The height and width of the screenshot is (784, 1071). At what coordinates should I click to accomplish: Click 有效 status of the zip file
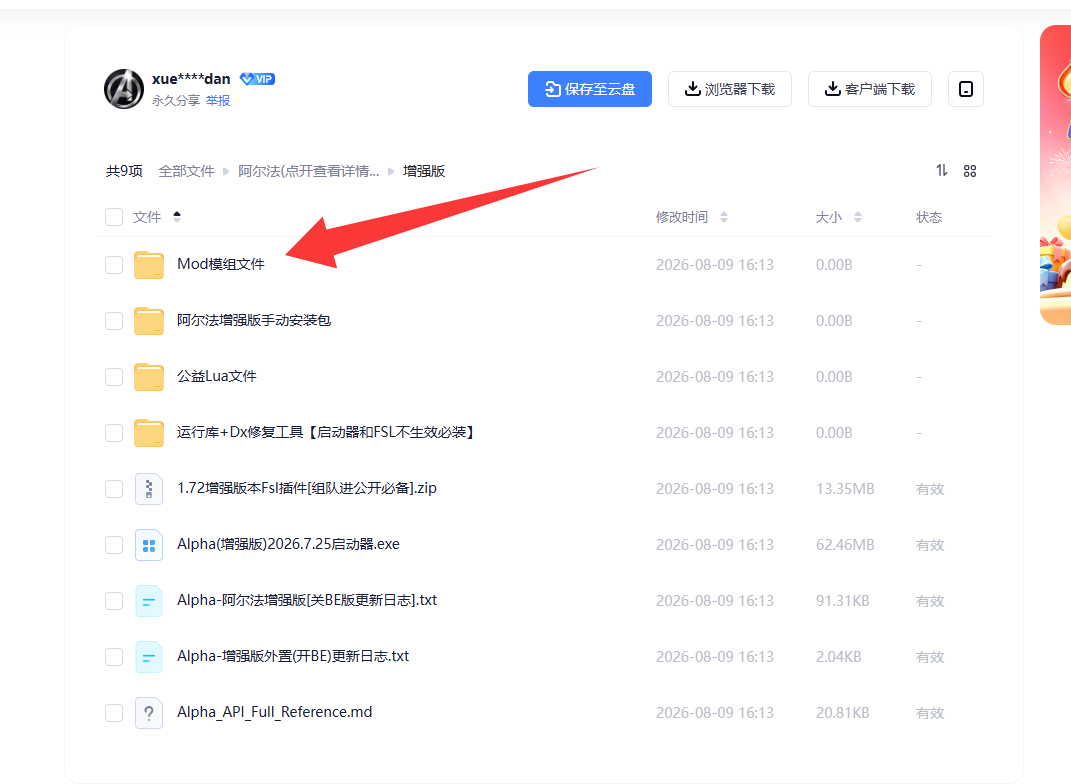(930, 489)
